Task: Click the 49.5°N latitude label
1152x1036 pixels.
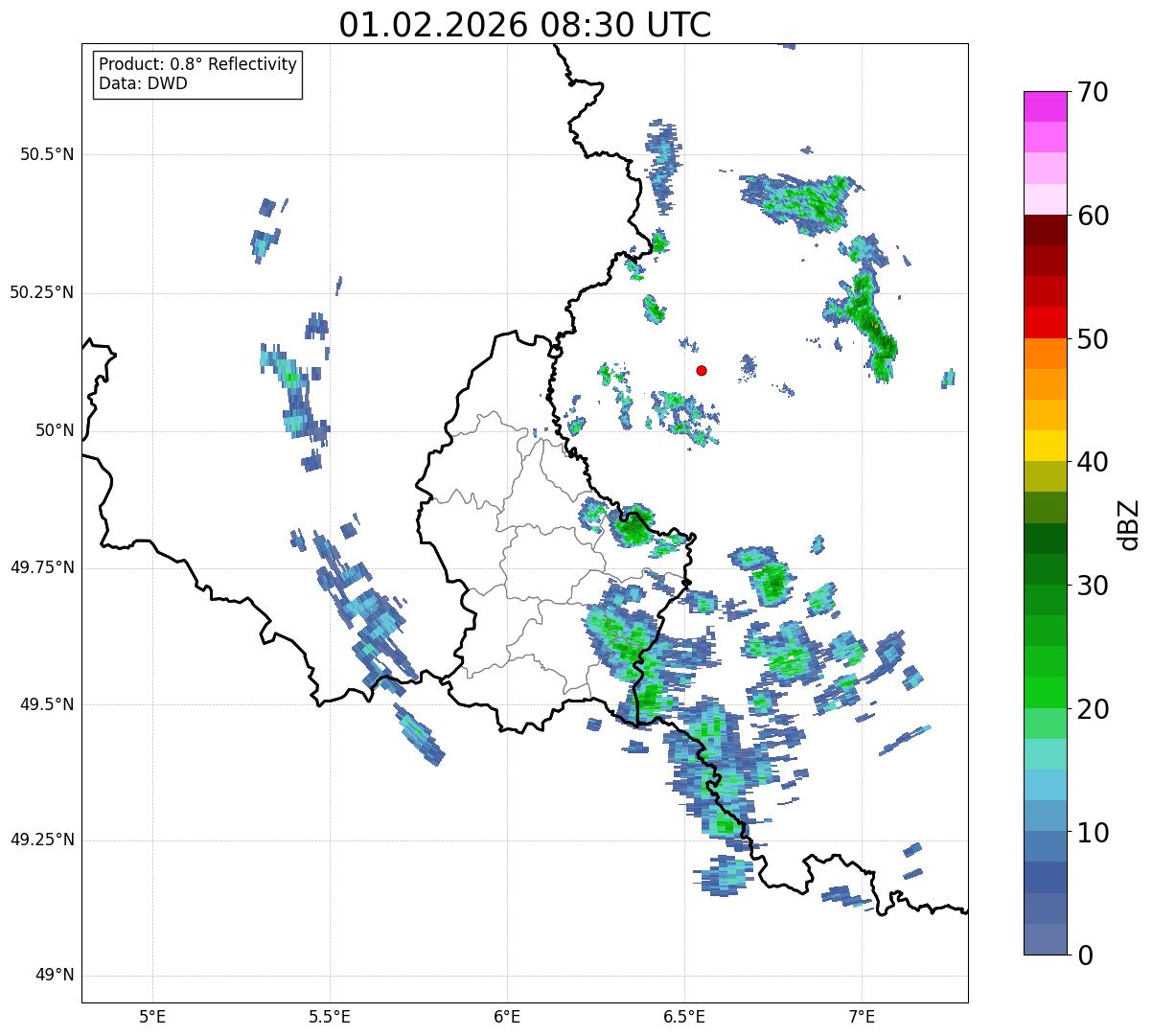Action: pyautogui.click(x=47, y=704)
